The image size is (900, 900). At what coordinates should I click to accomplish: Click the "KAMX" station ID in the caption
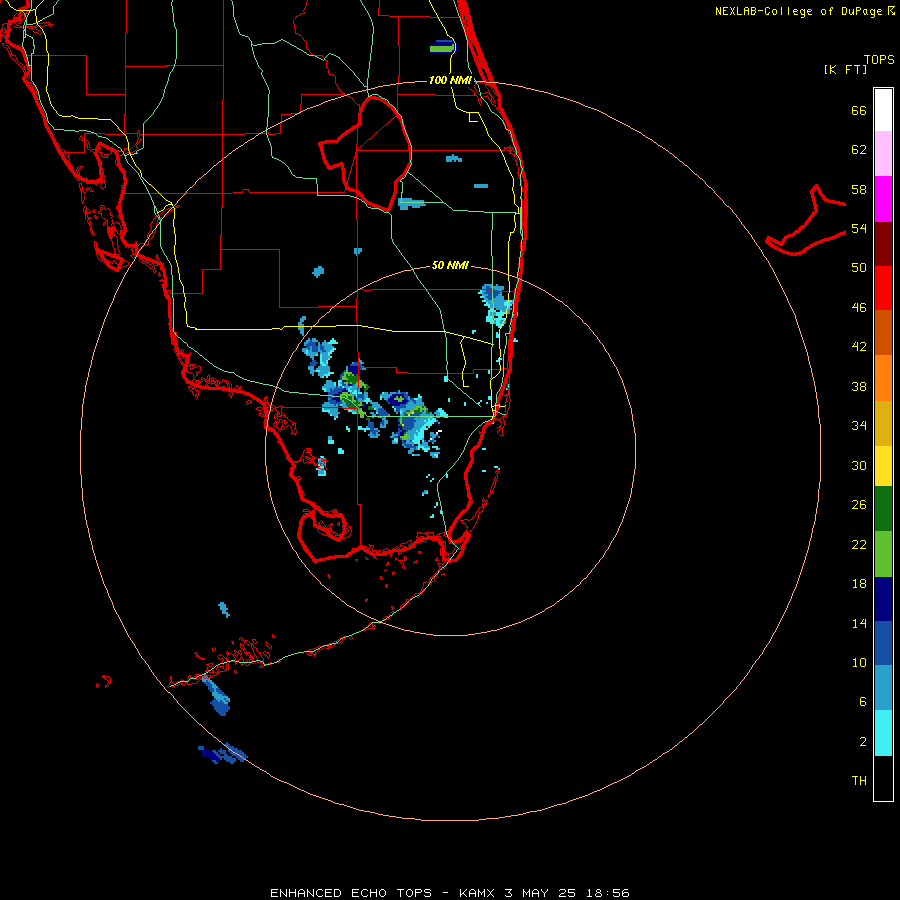coord(477,893)
